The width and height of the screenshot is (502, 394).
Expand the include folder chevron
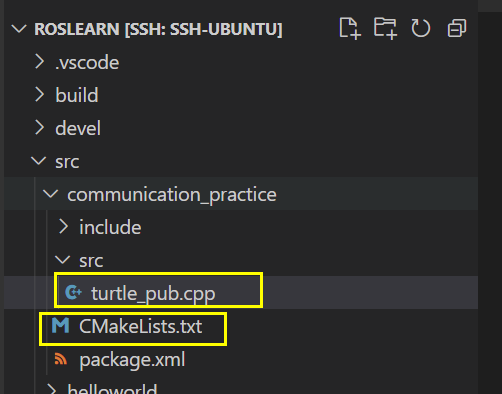pyautogui.click(x=63, y=227)
